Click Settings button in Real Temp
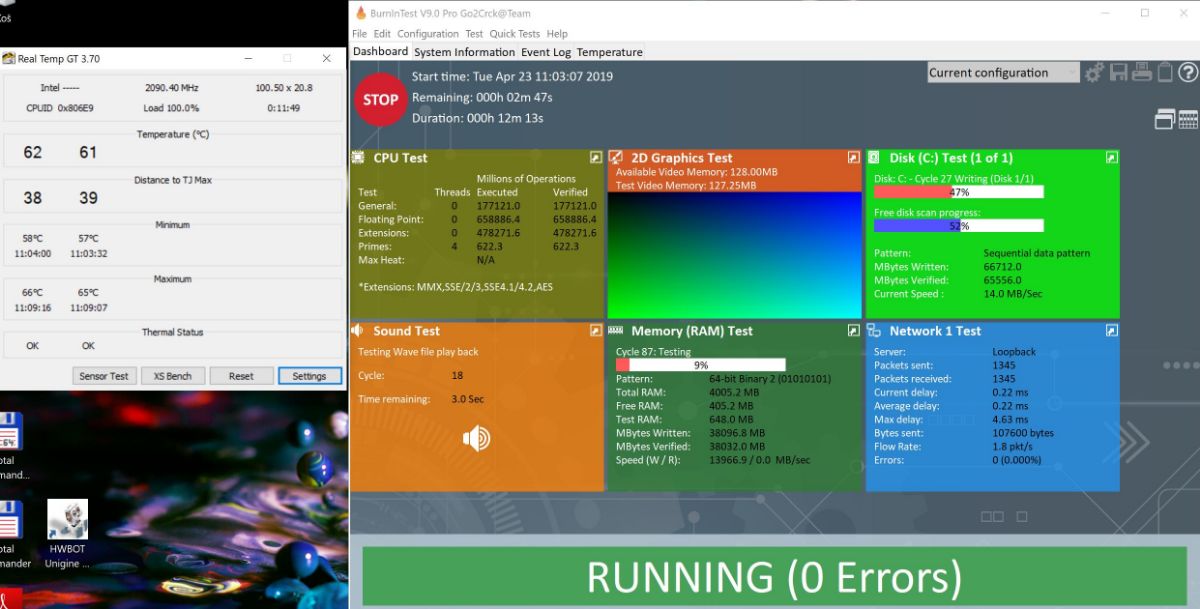1200x609 pixels. (x=309, y=376)
